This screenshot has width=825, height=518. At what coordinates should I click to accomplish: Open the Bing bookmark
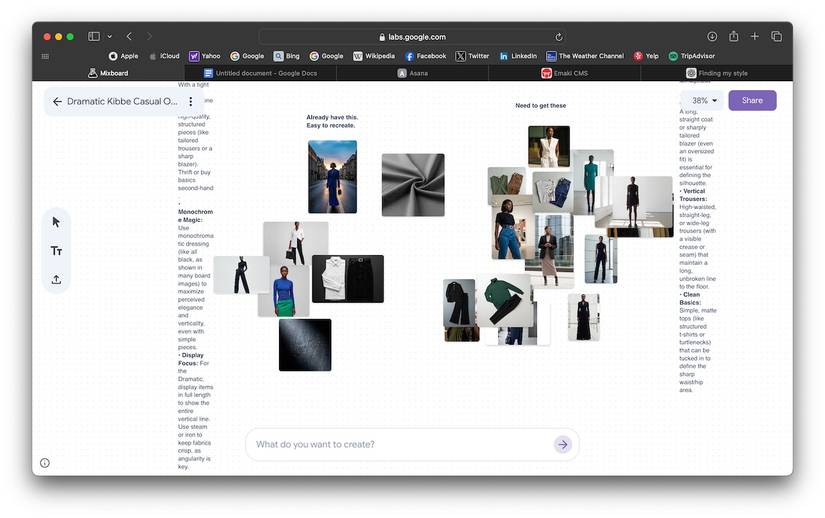tap(286, 56)
